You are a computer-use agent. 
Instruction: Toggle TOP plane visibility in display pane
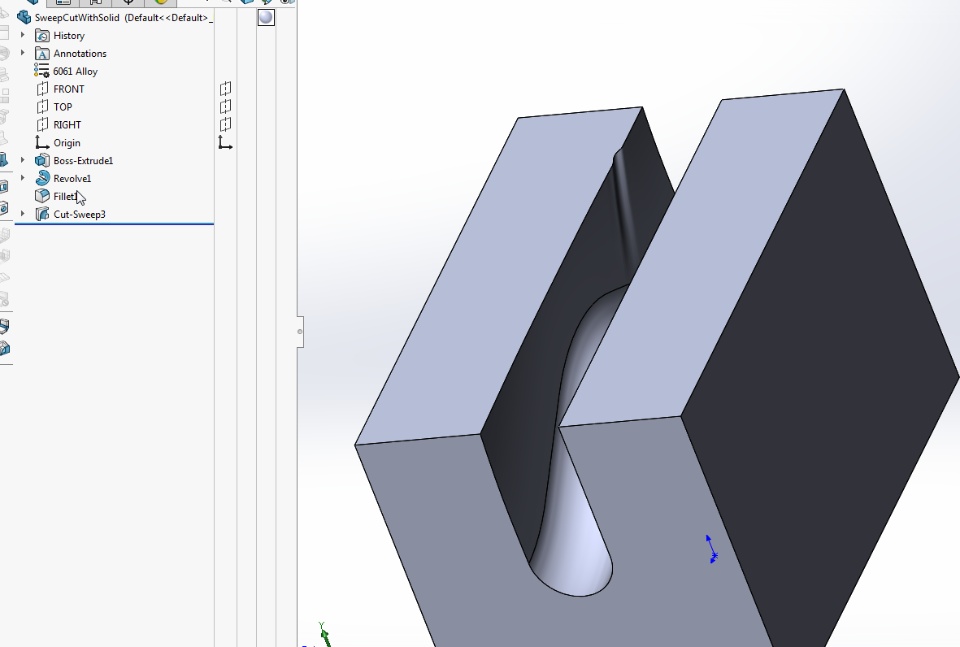[x=225, y=107]
